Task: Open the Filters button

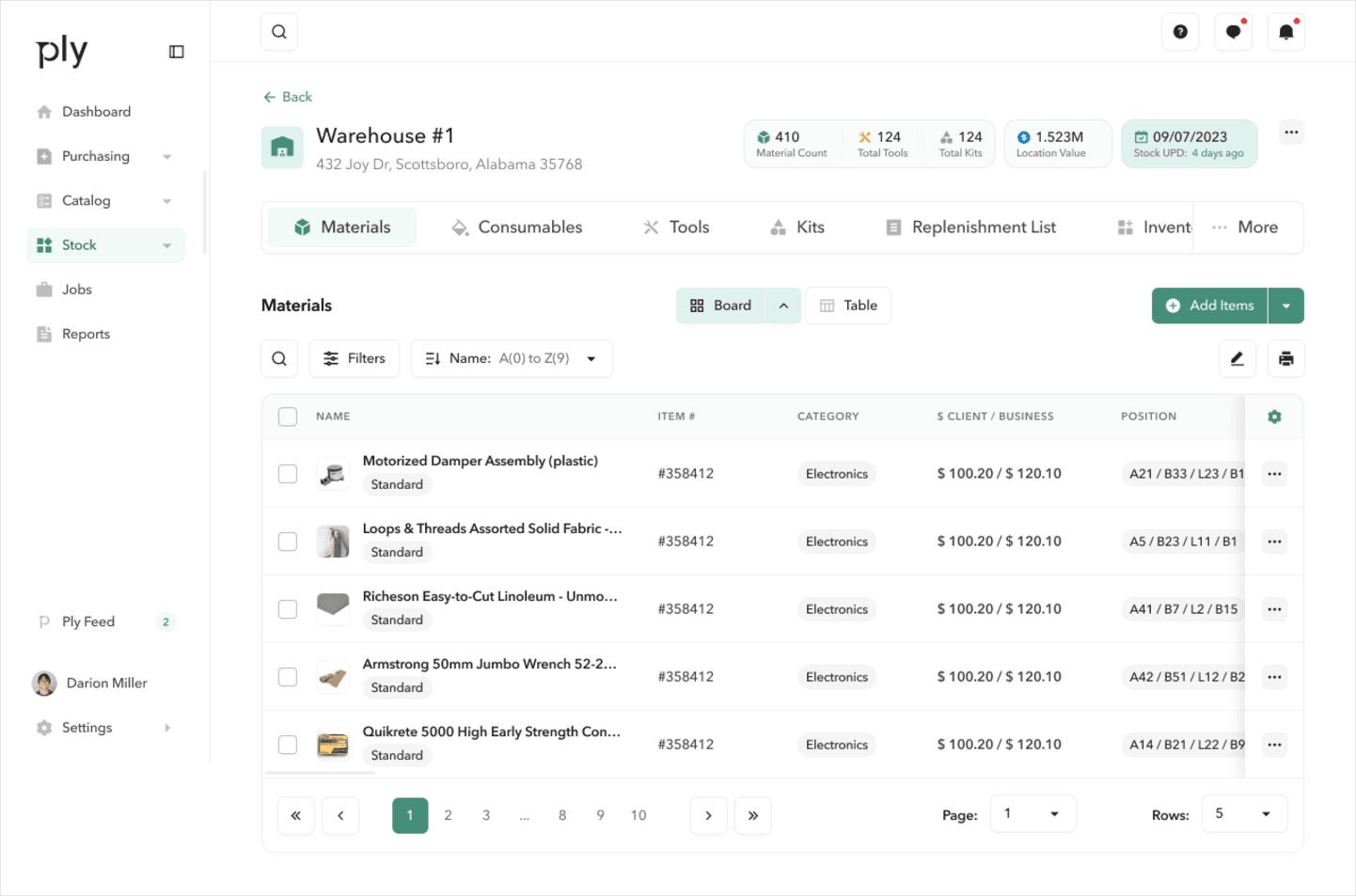Action: click(355, 358)
